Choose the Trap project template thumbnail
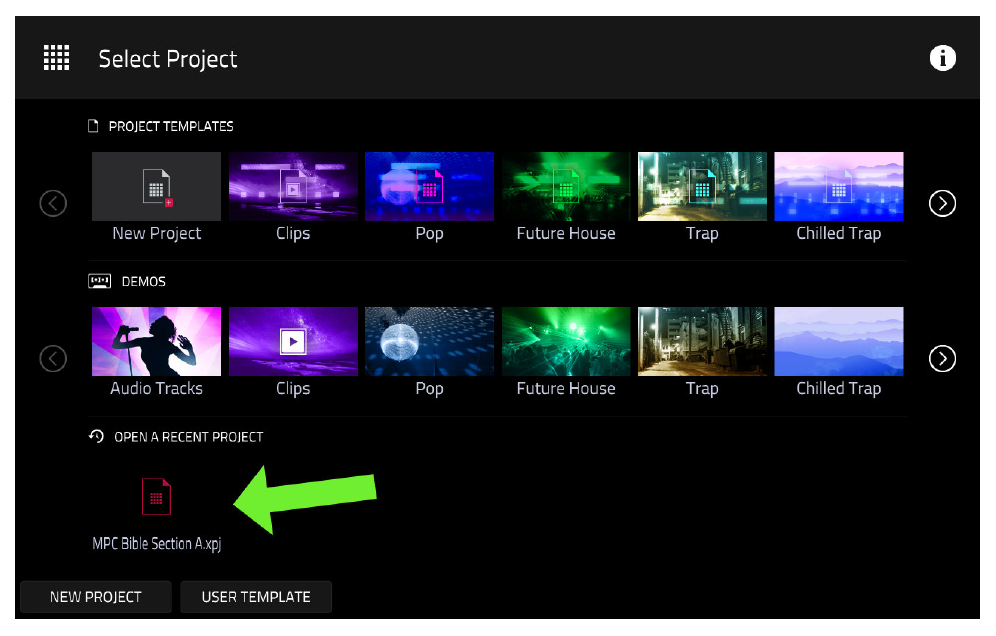The width and height of the screenshot is (996, 636). coord(702,186)
